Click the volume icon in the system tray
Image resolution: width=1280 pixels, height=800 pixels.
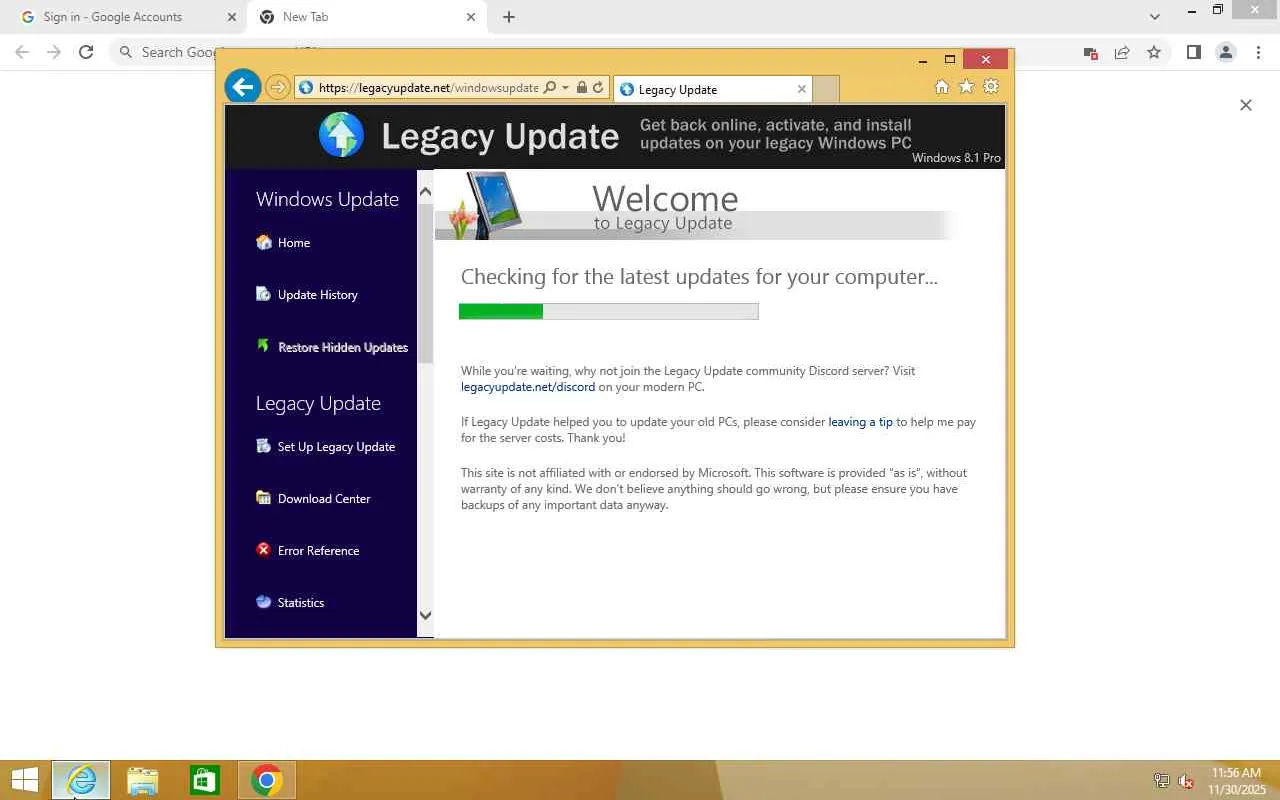point(1186,781)
